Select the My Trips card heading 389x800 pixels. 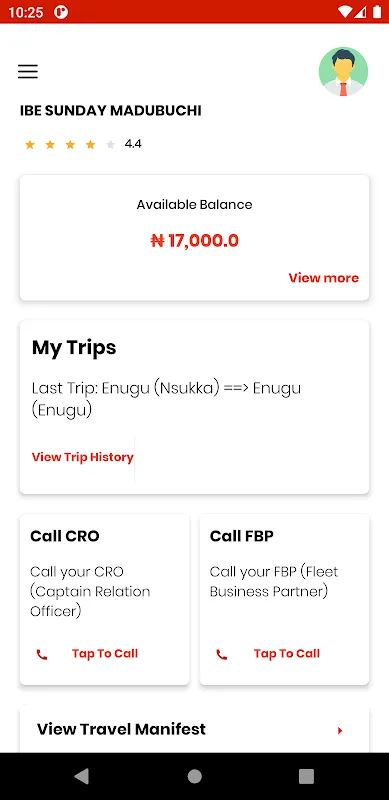[x=74, y=348]
